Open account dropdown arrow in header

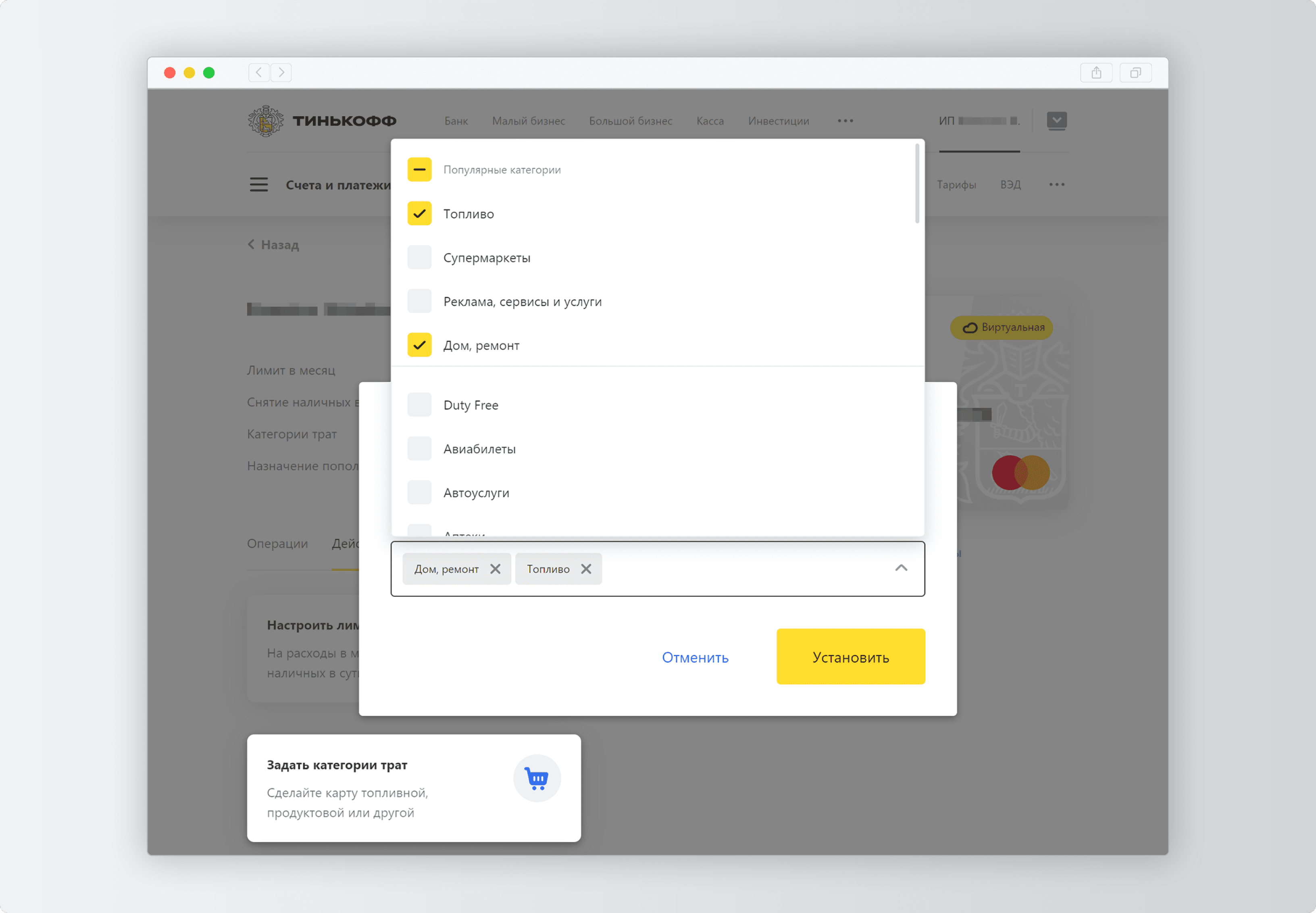click(x=1056, y=120)
